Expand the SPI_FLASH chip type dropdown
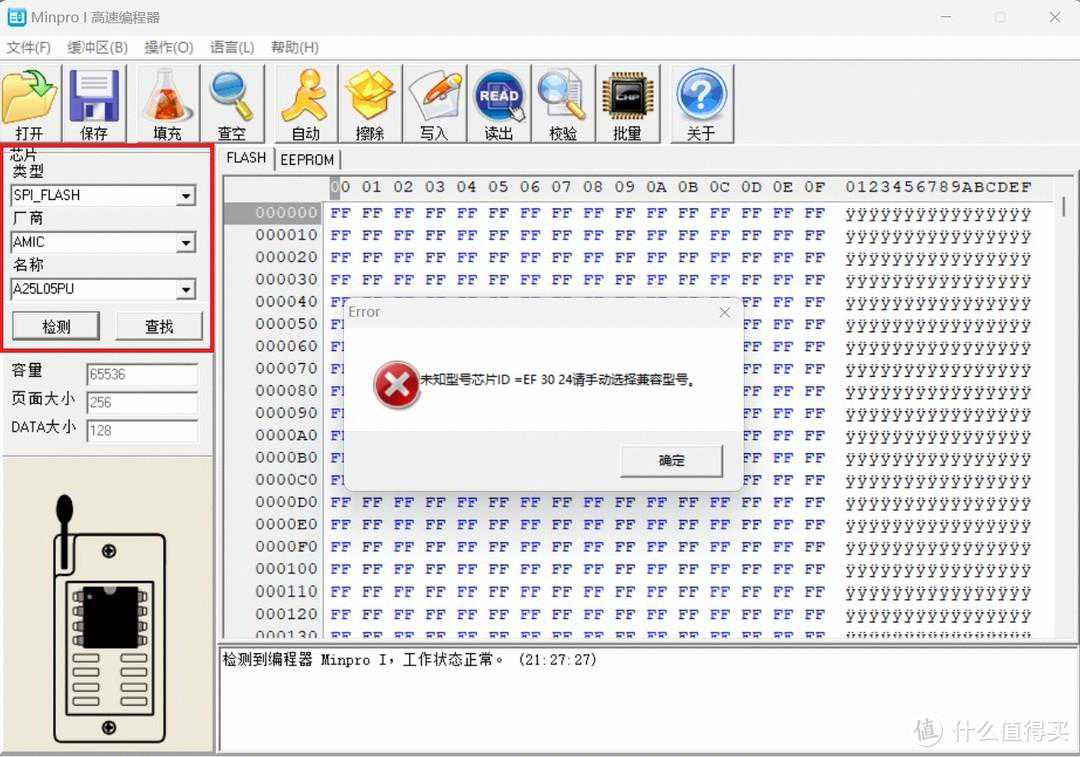The image size is (1080, 757). (x=186, y=197)
